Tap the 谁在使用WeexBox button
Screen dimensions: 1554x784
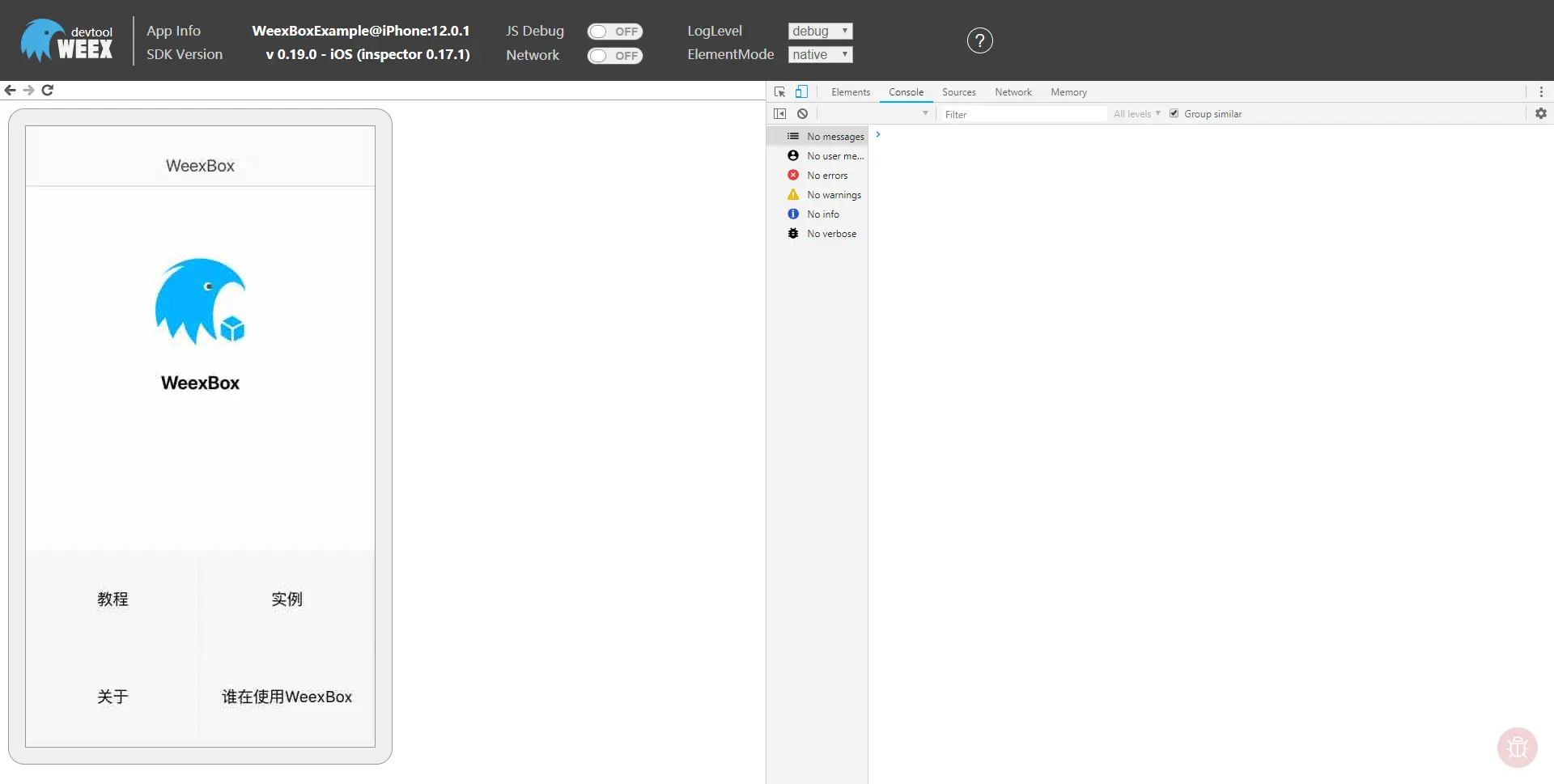[x=287, y=697]
